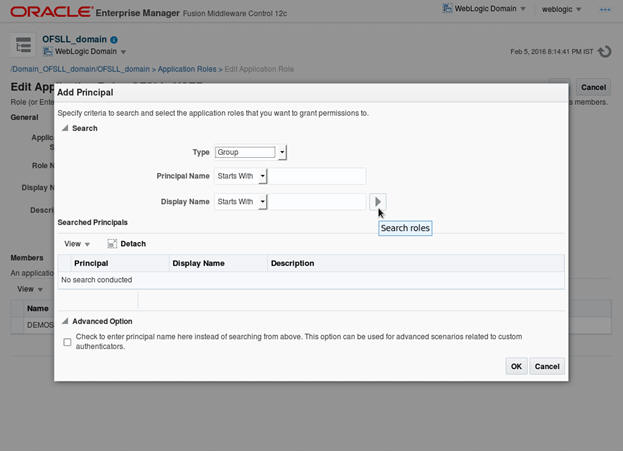Image resolution: width=623 pixels, height=452 pixels.
Task: Open WebLogic Domain dropdown under OFSLL_domain
Action: coord(85,52)
